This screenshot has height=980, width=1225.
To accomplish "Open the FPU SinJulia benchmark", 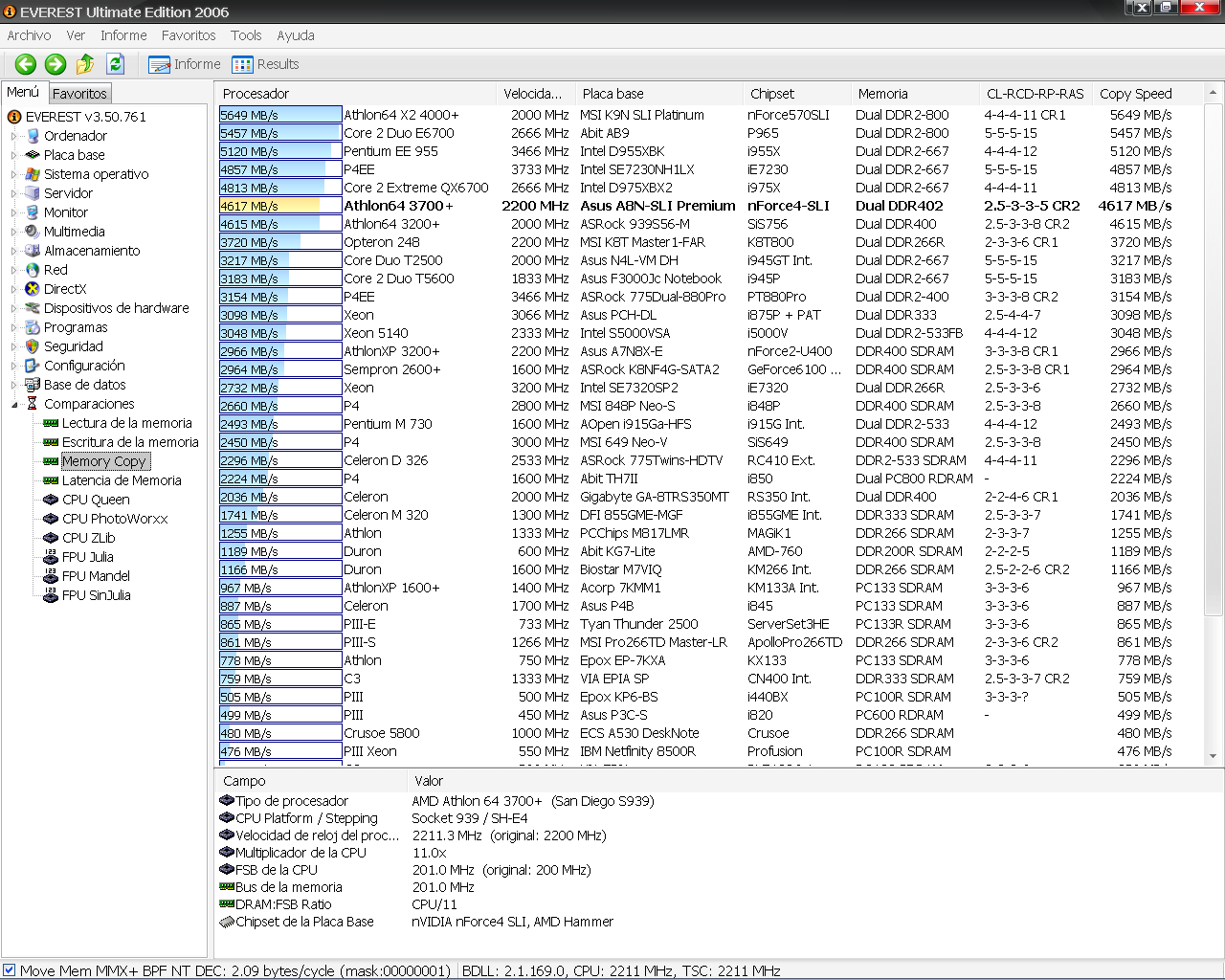I will (x=96, y=595).
